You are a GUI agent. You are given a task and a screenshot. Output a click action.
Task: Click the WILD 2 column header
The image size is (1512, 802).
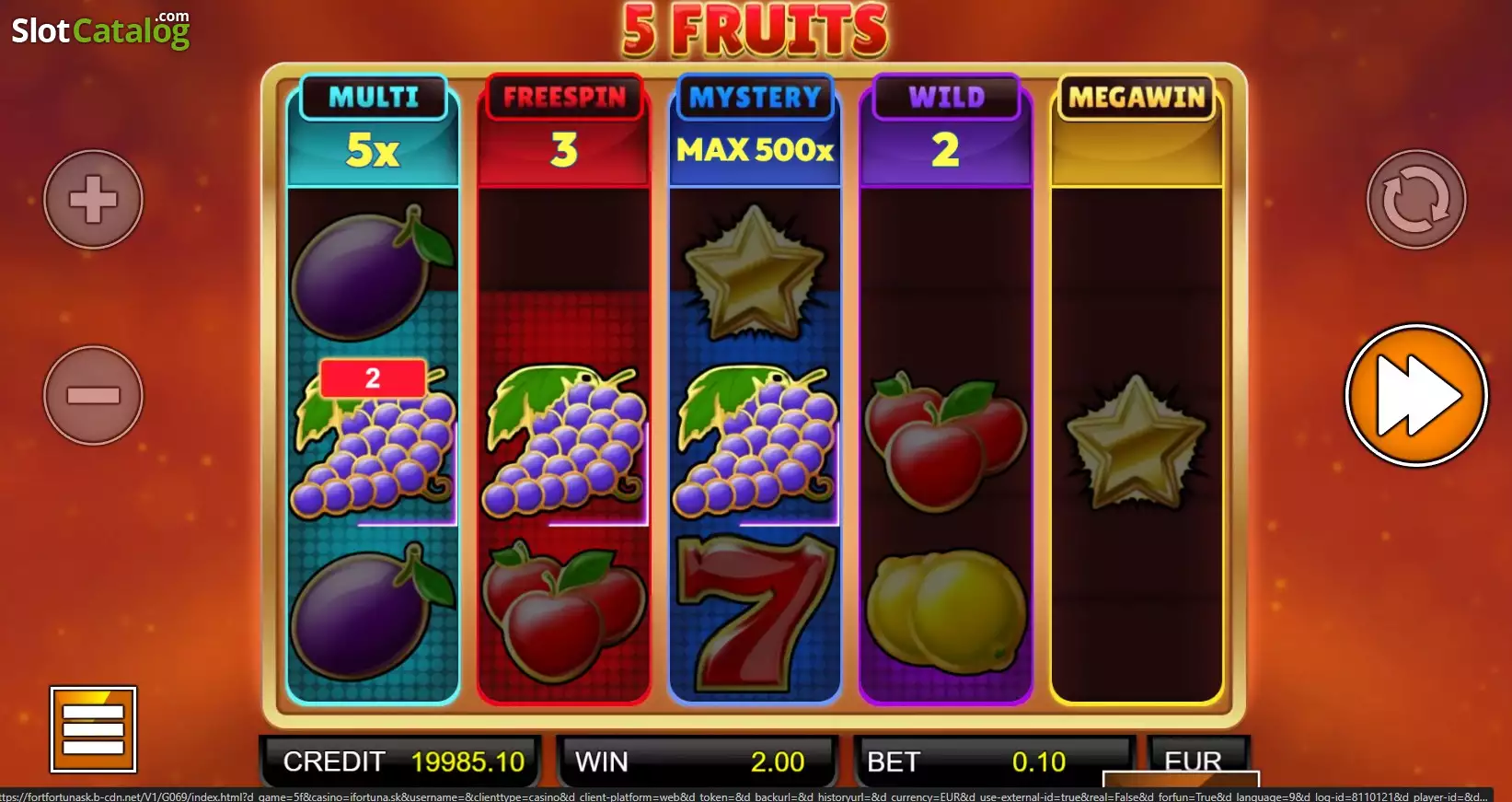click(946, 131)
